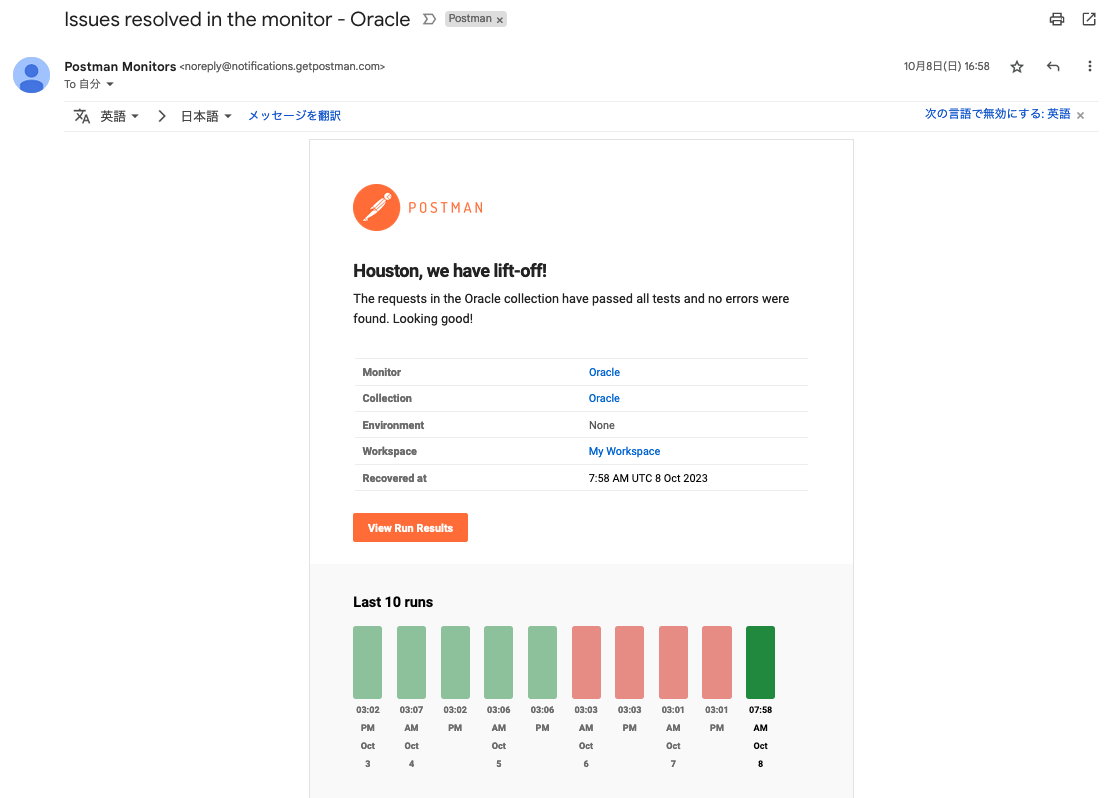Open the My Workspace link
The width and height of the screenshot is (1111, 798).
click(624, 451)
